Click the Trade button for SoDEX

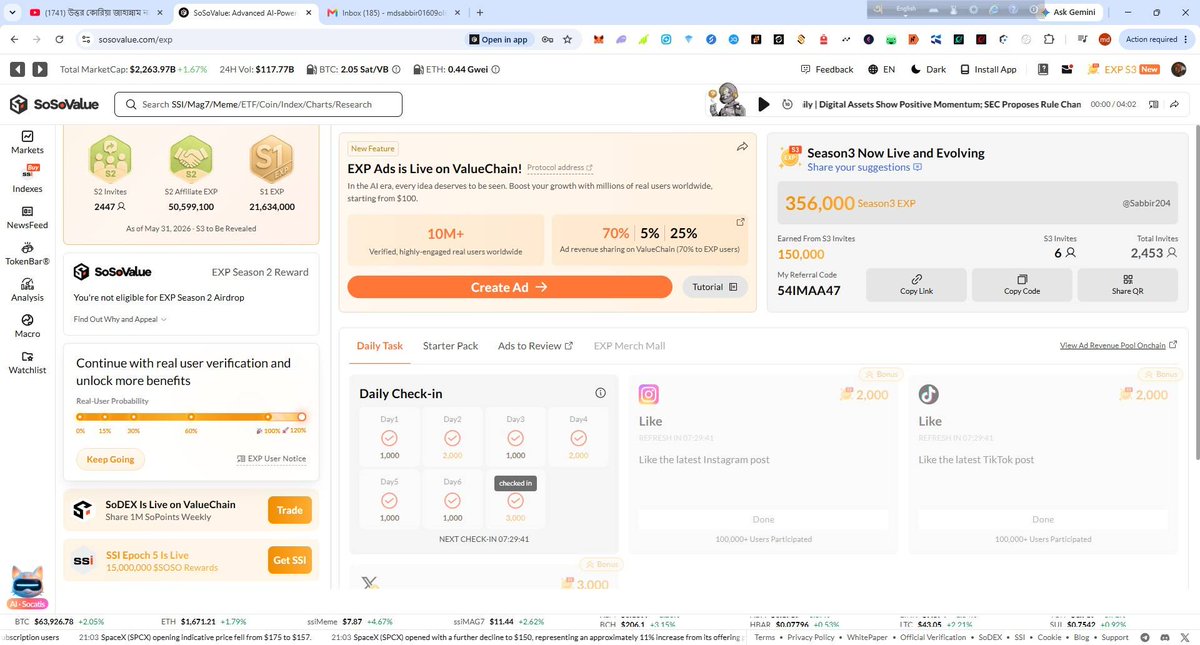(x=290, y=510)
